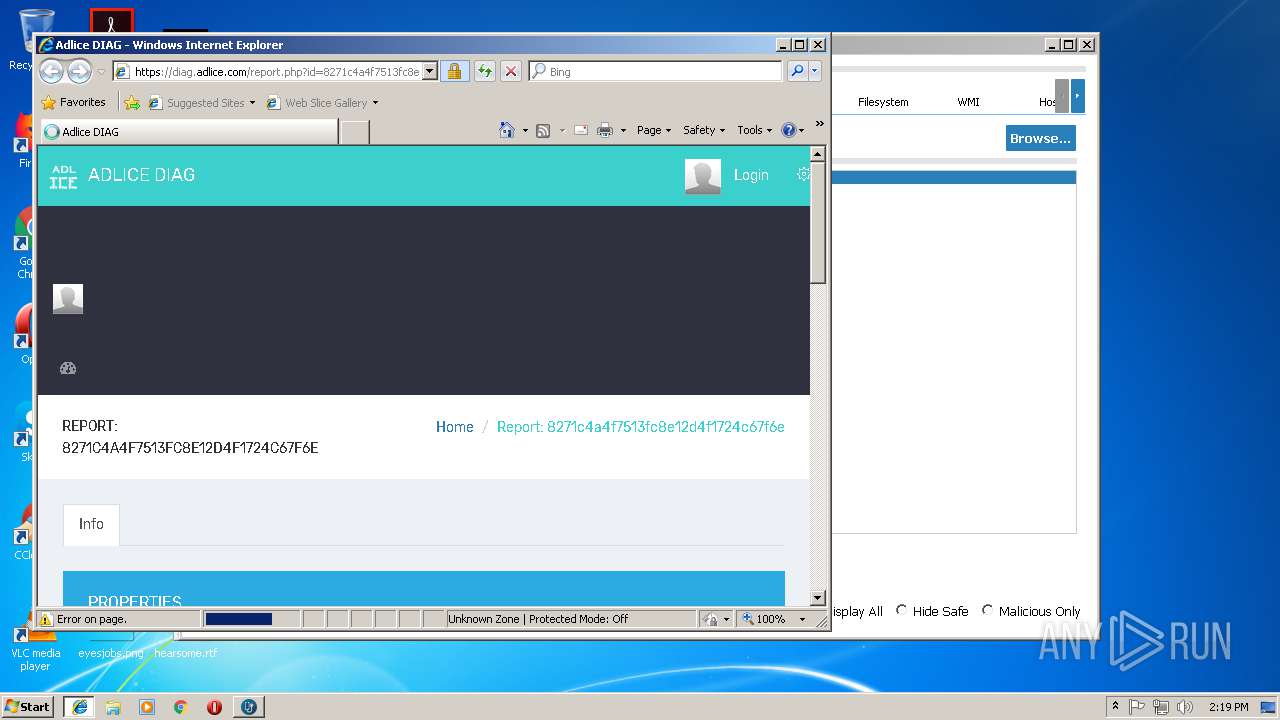Click the network icon in system tray
The image size is (1280, 720).
[1161, 706]
